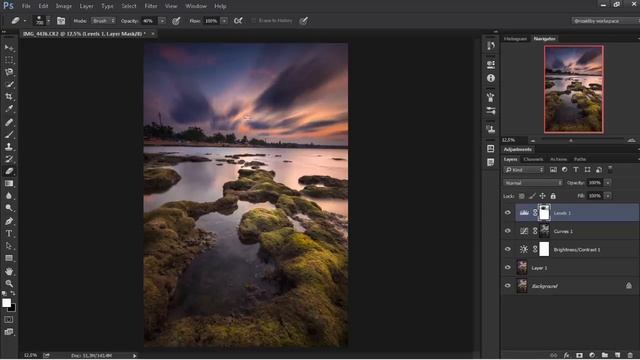
Task: Create new adjustment layer
Action: point(592,355)
